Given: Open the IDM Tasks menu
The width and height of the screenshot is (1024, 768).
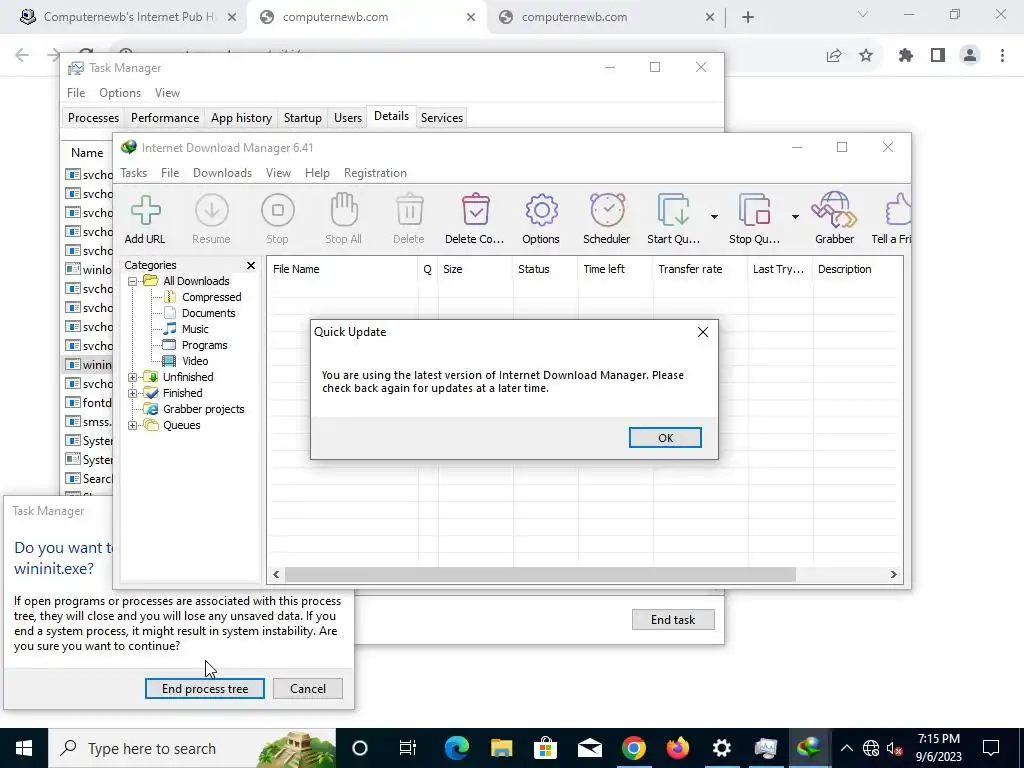Looking at the screenshot, I should click(x=133, y=173).
